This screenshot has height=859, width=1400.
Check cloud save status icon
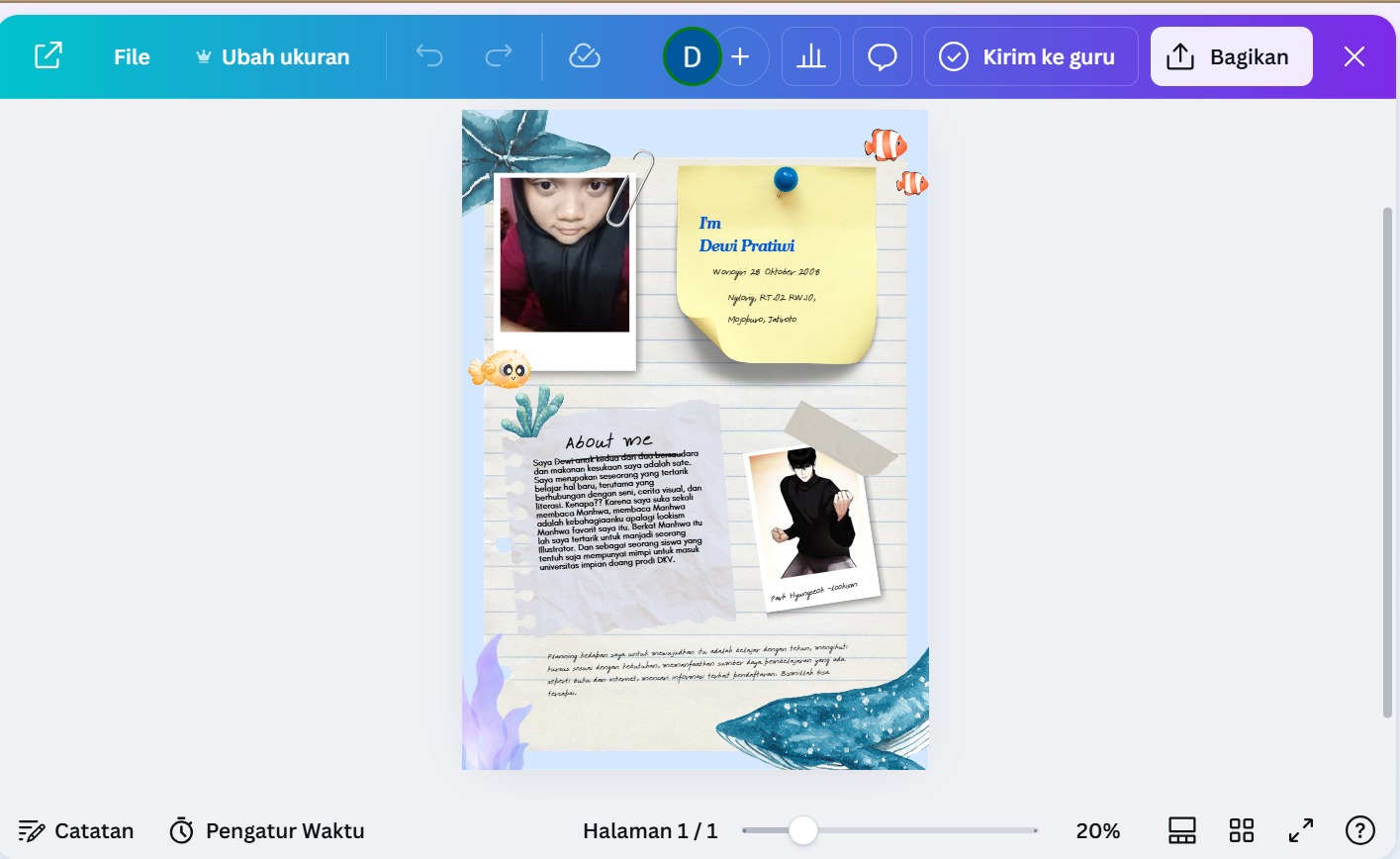pyautogui.click(x=585, y=56)
